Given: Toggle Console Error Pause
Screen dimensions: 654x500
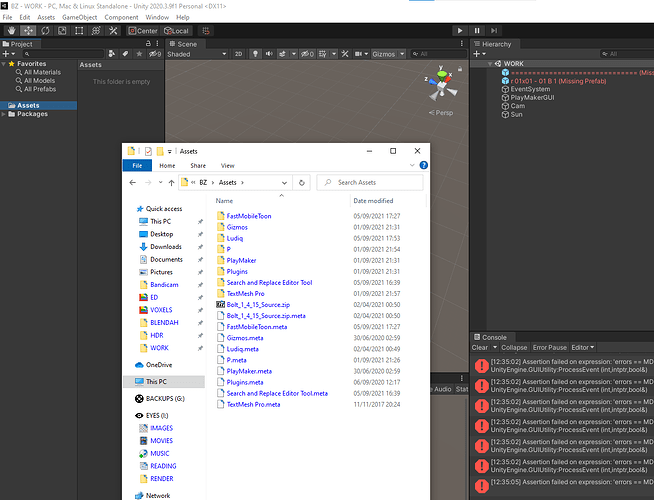Looking at the screenshot, I should [549, 347].
